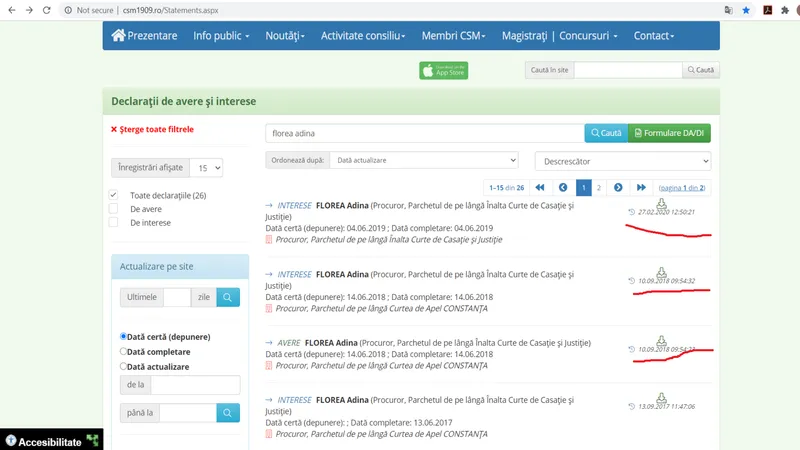Open the 'Ordonează după' sort dropdown
Image resolution: width=800 pixels, height=450 pixels.
pyautogui.click(x=424, y=160)
